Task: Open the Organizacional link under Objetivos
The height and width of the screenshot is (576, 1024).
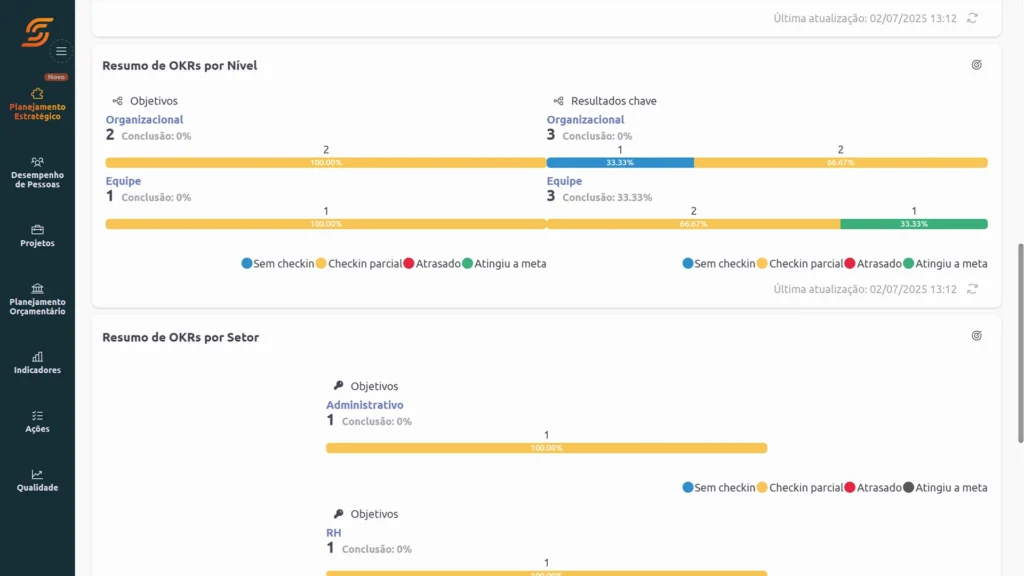Action: tap(144, 120)
